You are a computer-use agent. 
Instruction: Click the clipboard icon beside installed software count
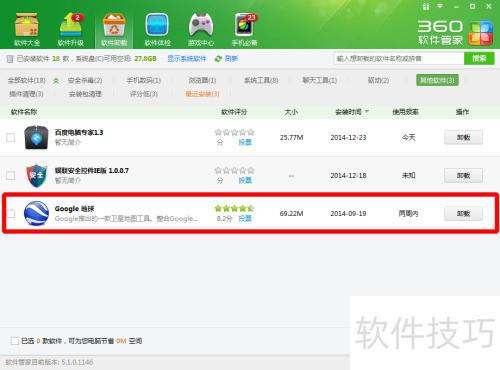(10, 59)
